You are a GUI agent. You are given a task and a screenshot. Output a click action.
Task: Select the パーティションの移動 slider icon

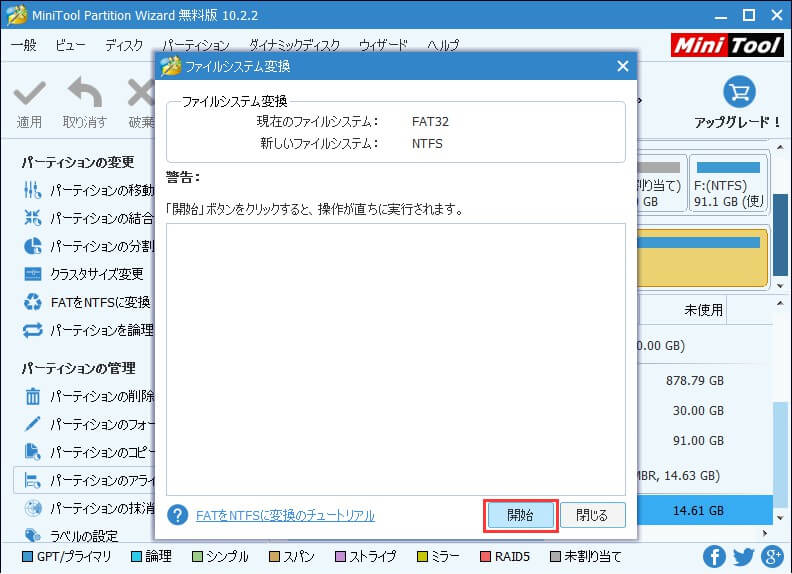point(32,190)
